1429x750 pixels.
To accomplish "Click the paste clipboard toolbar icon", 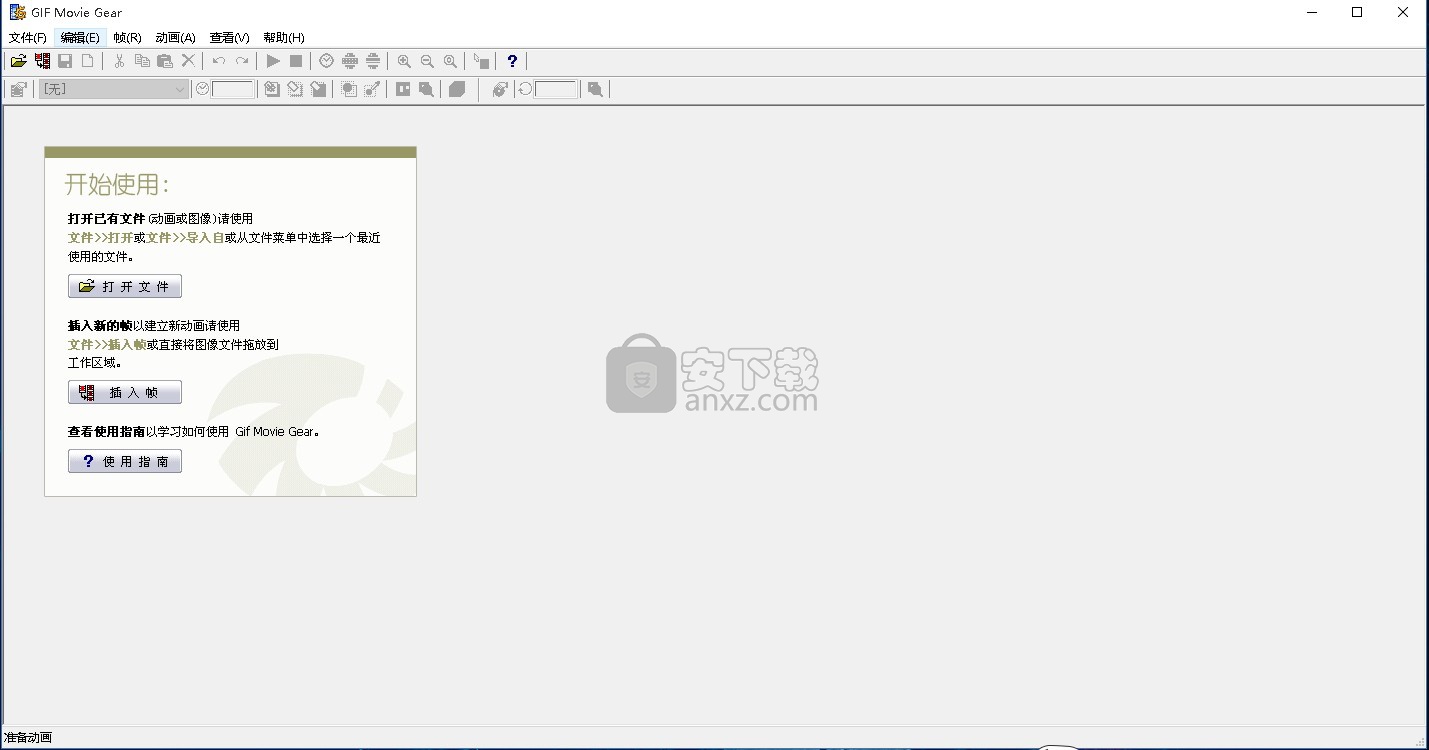I will pyautogui.click(x=165, y=61).
